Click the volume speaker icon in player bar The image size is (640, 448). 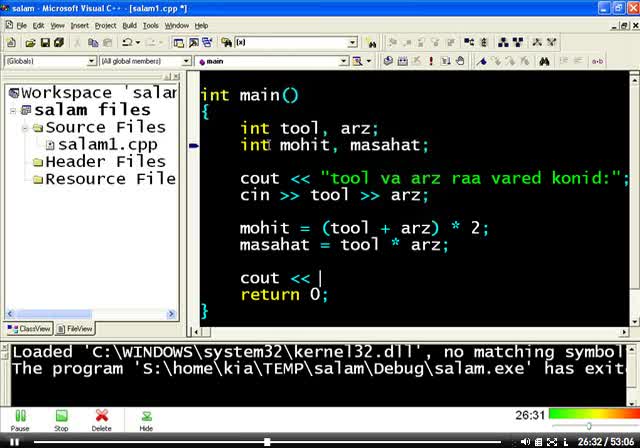[525, 441]
